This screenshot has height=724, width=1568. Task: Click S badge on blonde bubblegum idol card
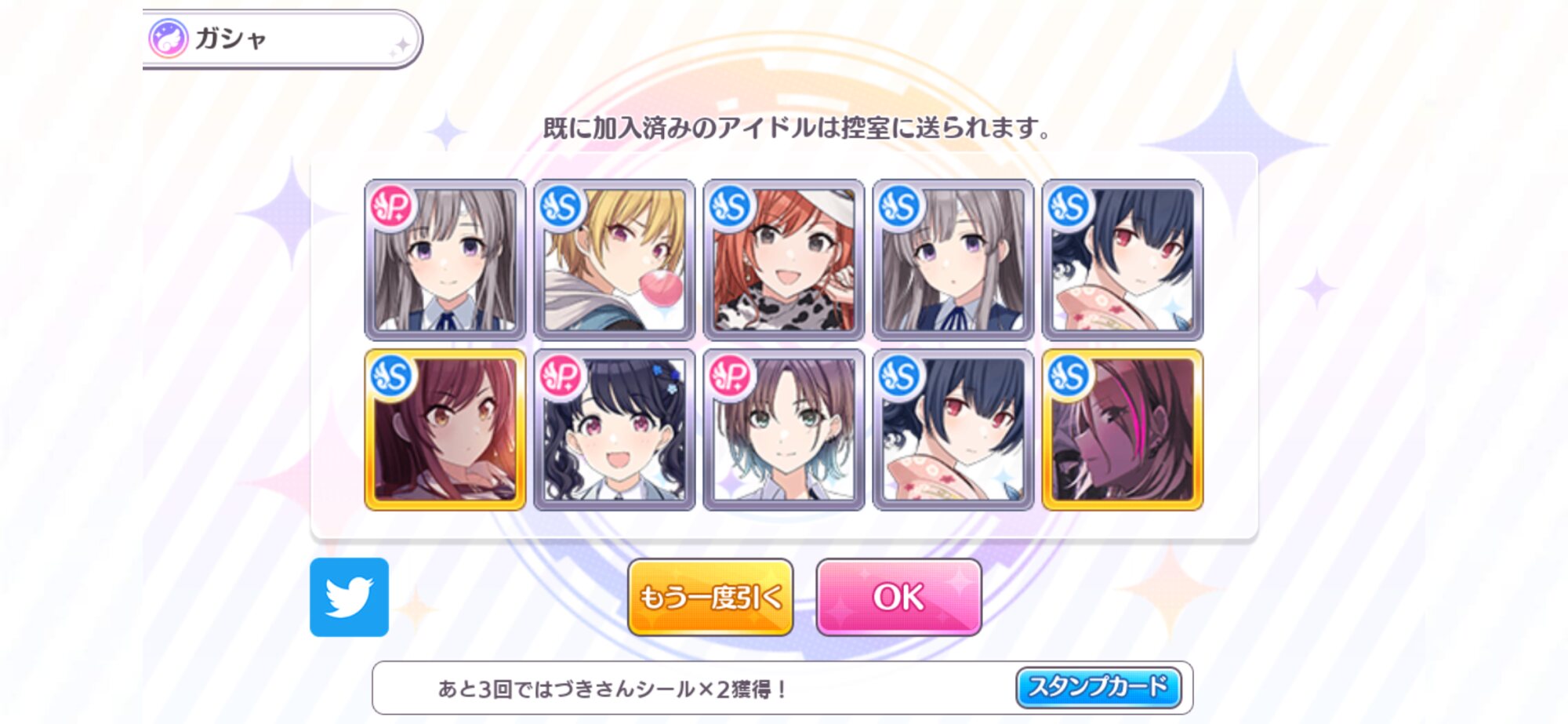coord(561,206)
